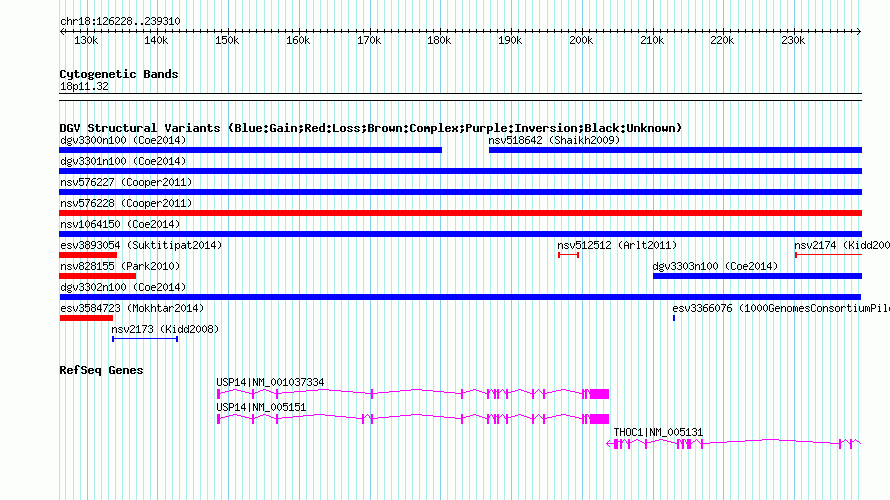
Task: Click the chr18:126228..239310 coordinate label
Action: point(120,21)
